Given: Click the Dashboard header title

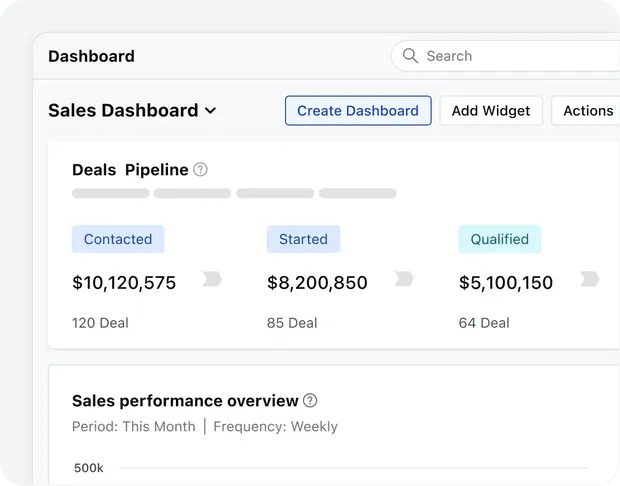Looking at the screenshot, I should click(x=91, y=56).
